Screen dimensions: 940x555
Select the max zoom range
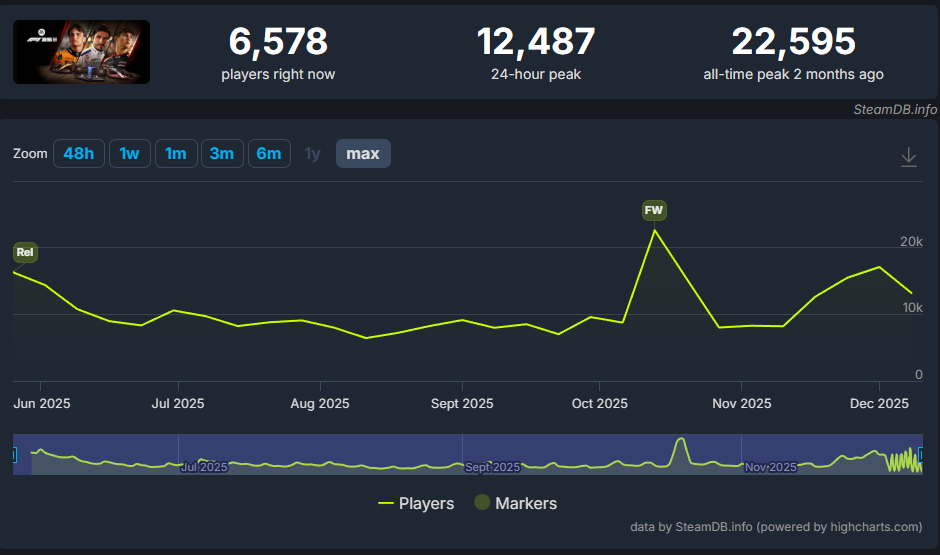(362, 154)
